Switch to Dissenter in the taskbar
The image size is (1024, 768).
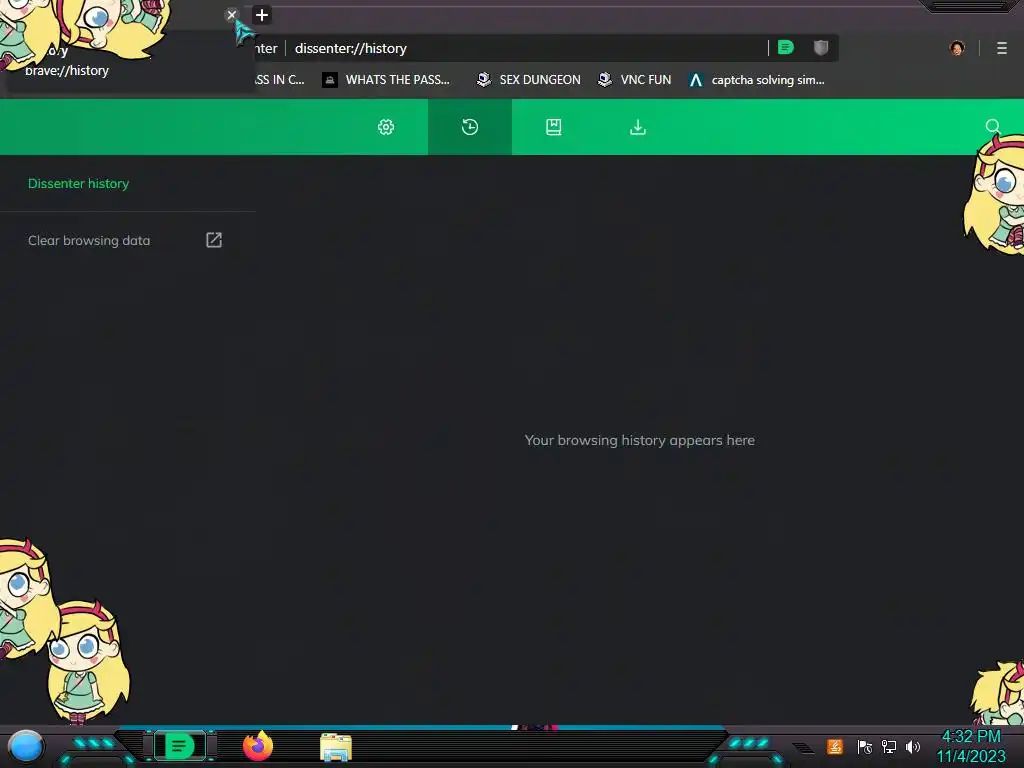point(180,746)
